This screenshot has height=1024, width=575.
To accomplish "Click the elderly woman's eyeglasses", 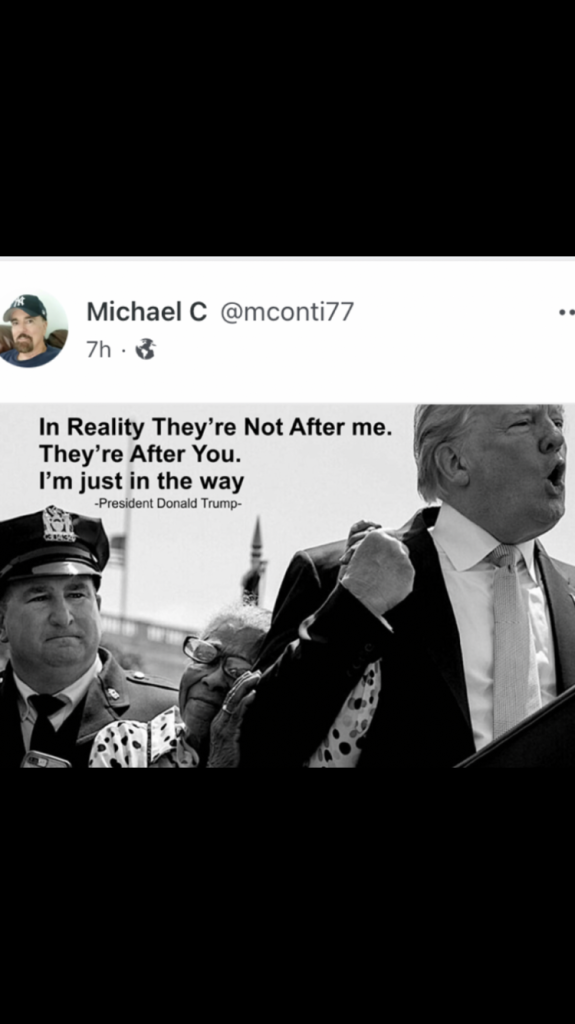I will pyautogui.click(x=214, y=656).
